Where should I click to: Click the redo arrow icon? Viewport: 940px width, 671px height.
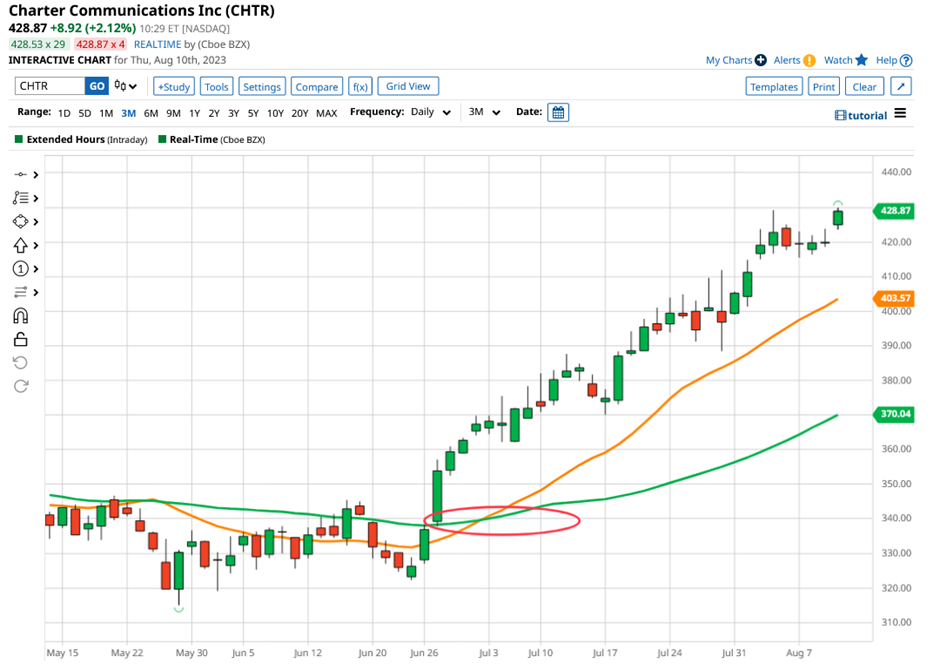(x=20, y=385)
